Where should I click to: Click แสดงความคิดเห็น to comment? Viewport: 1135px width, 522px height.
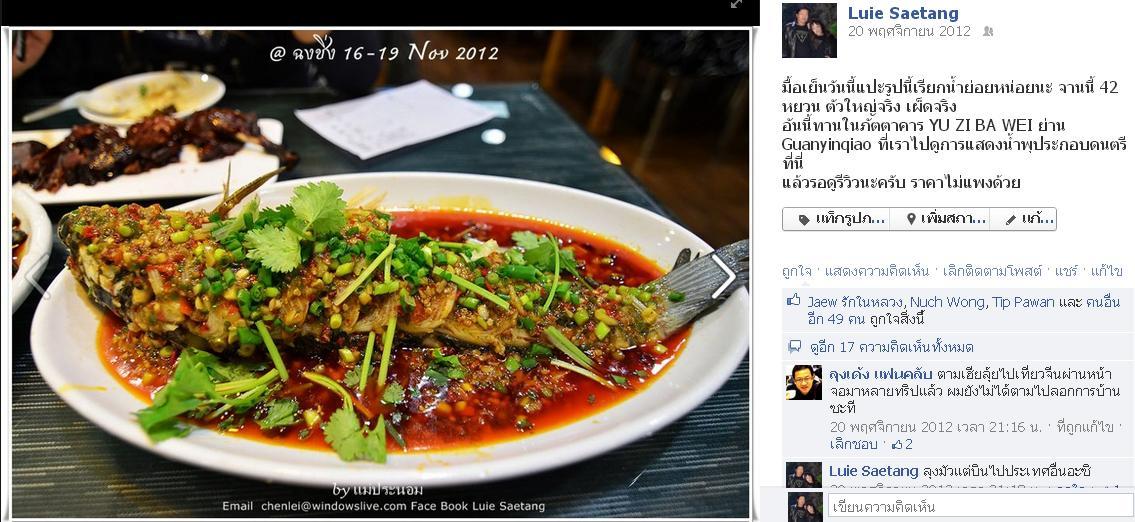pyautogui.click(x=877, y=271)
